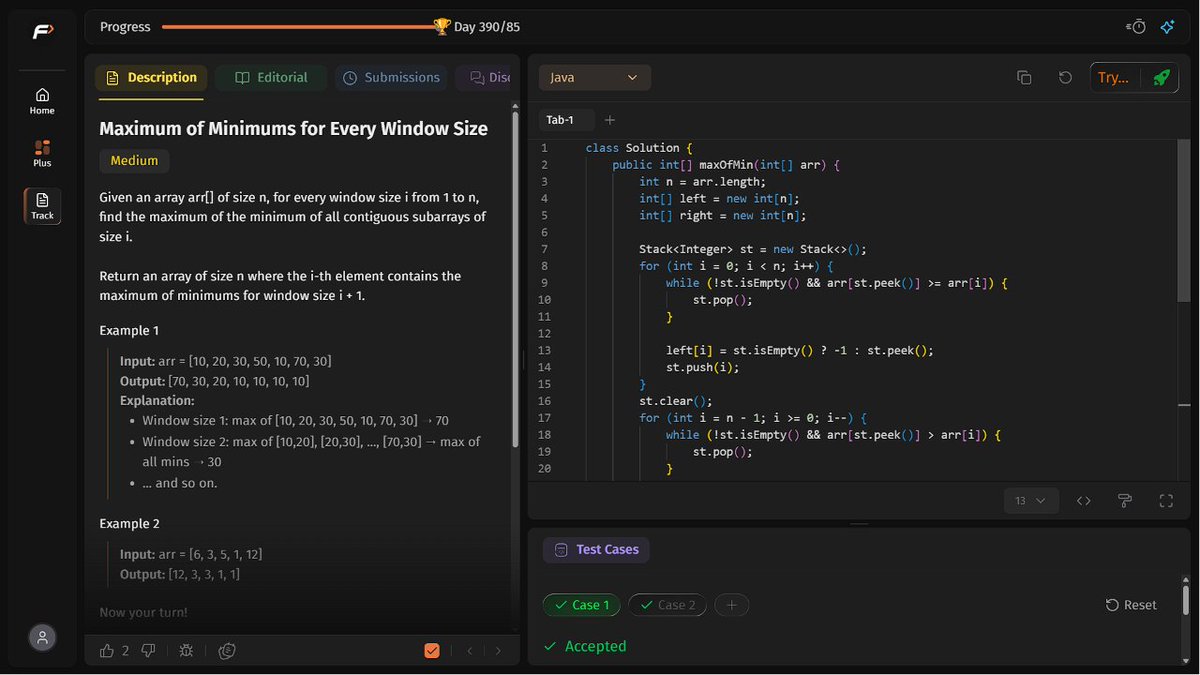Reset code with the undo arrow icon
The height and width of the screenshot is (675, 1200).
[1066, 77]
